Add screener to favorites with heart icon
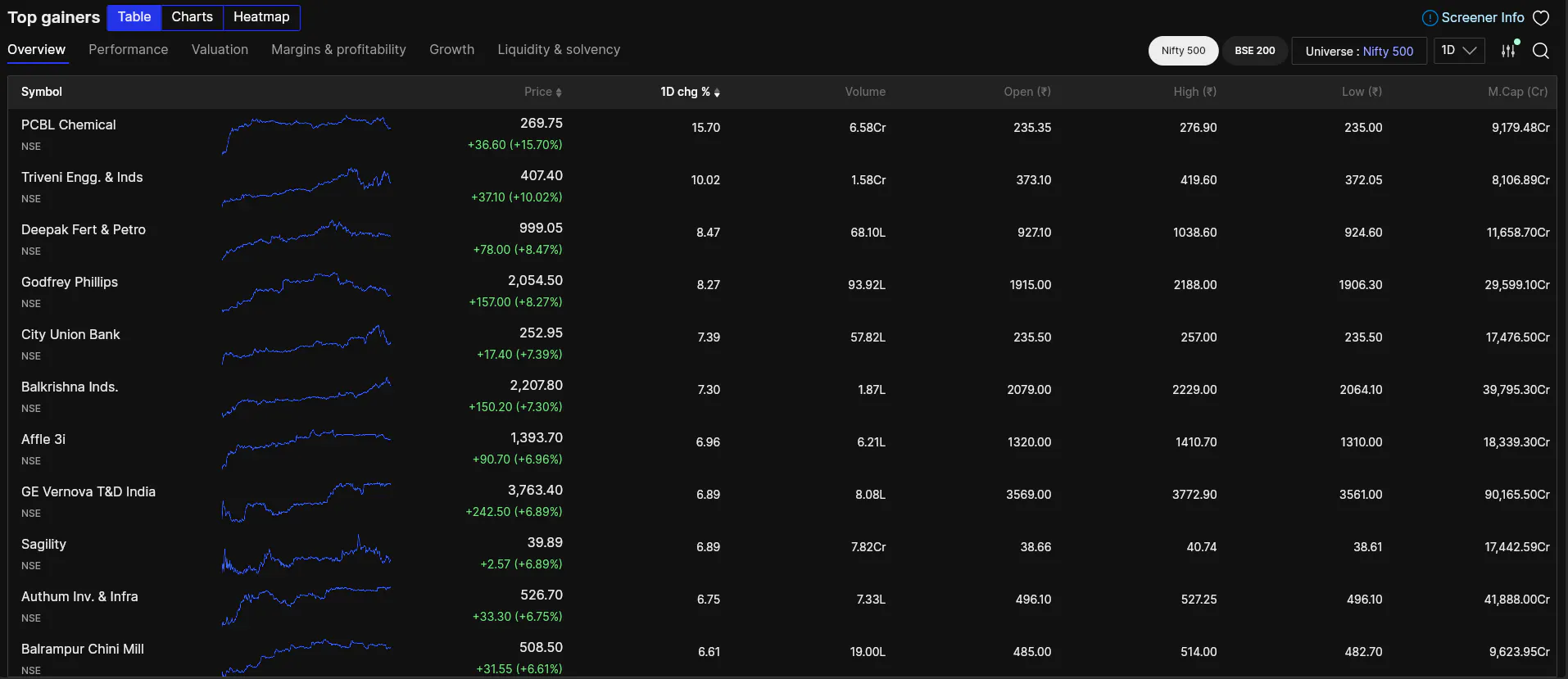The width and height of the screenshot is (1568, 679). (x=1541, y=18)
